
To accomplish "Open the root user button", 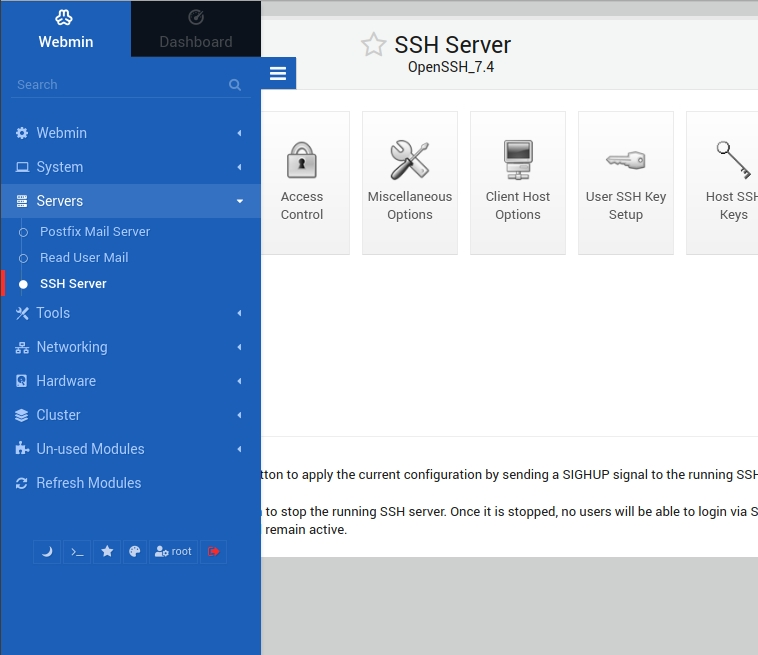I will (173, 552).
